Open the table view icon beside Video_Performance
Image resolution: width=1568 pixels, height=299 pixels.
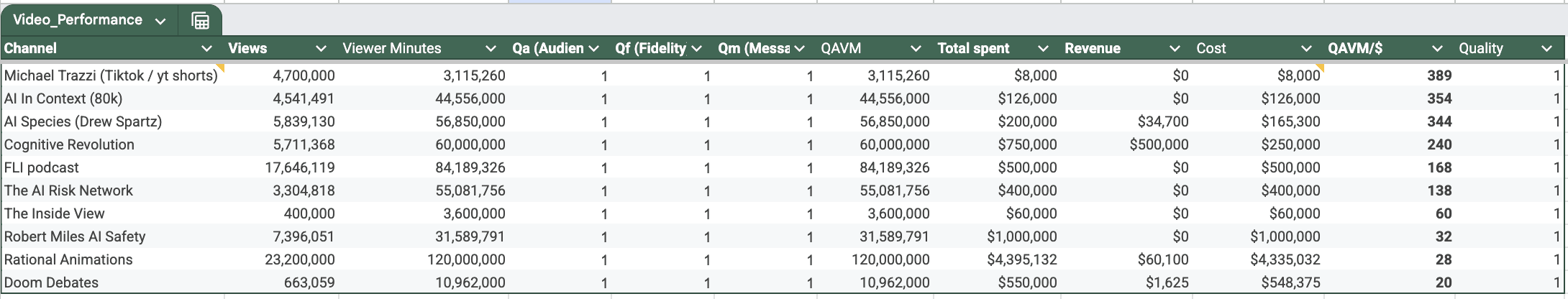point(200,21)
